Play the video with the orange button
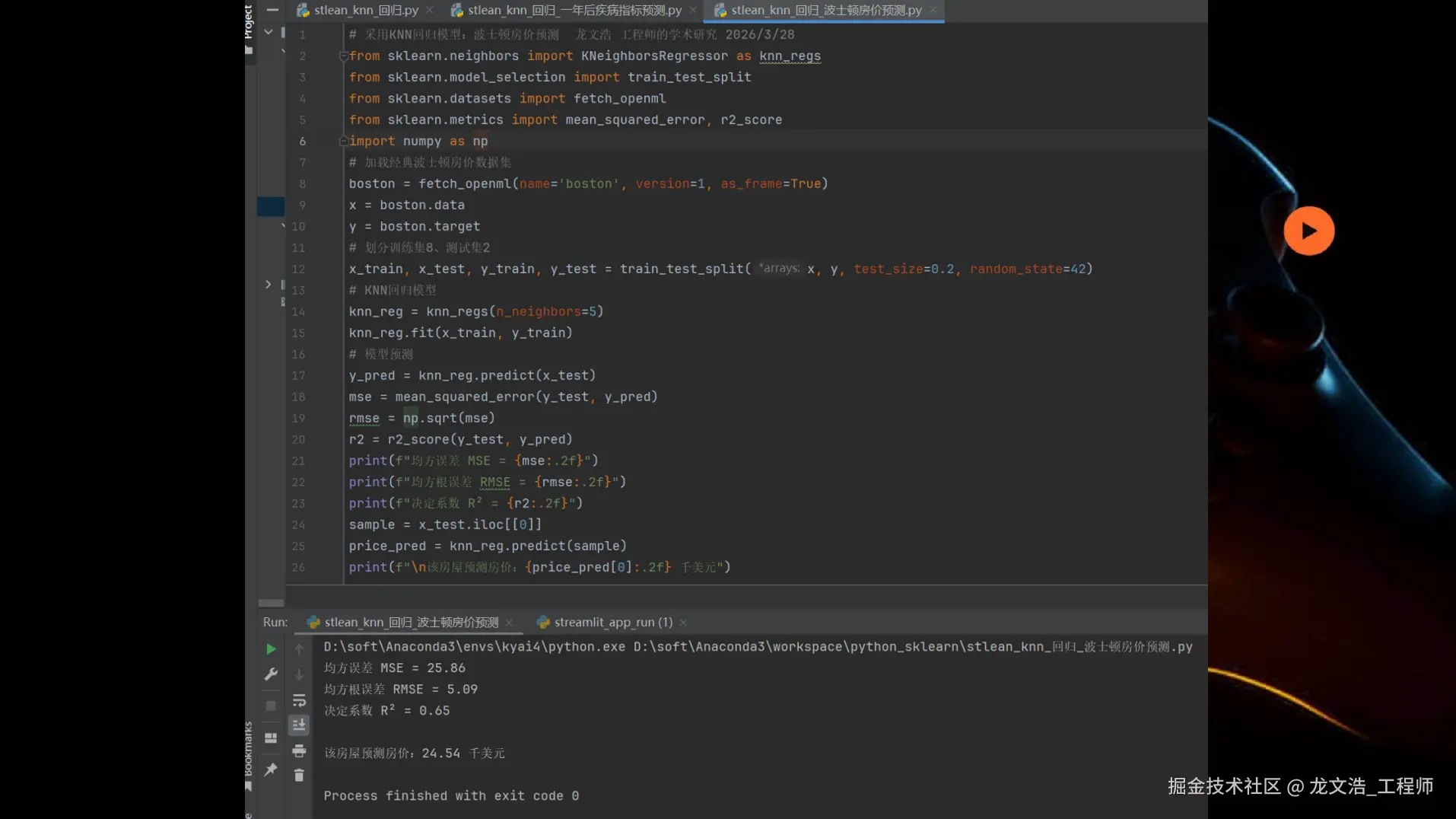The height and width of the screenshot is (819, 1456). click(x=1308, y=231)
